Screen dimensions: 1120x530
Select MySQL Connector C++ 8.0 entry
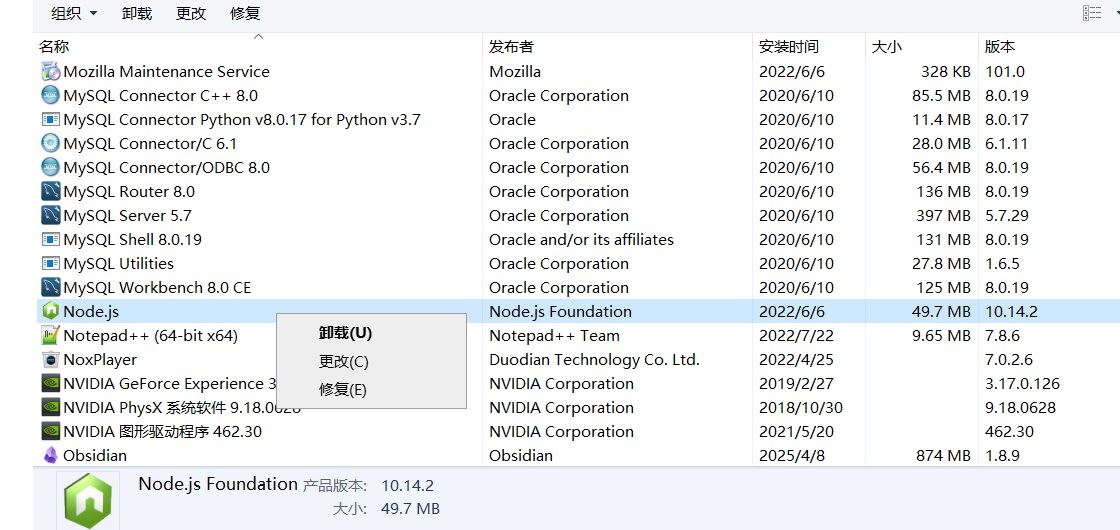click(161, 96)
